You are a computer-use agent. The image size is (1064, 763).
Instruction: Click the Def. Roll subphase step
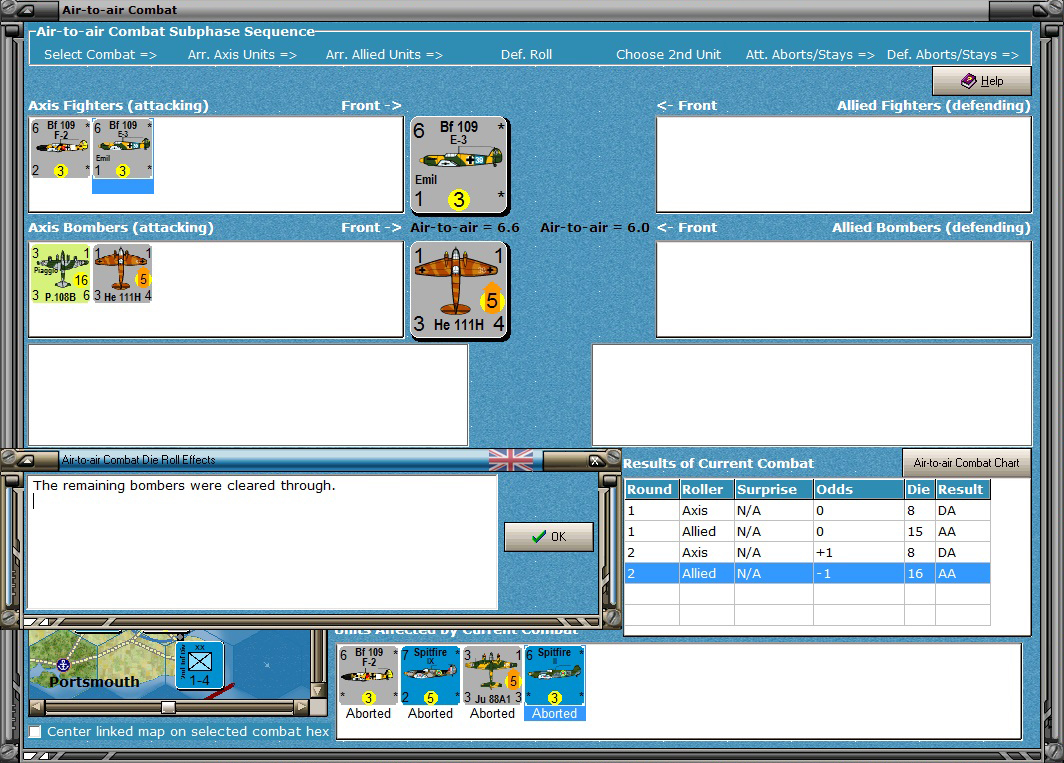click(x=527, y=54)
